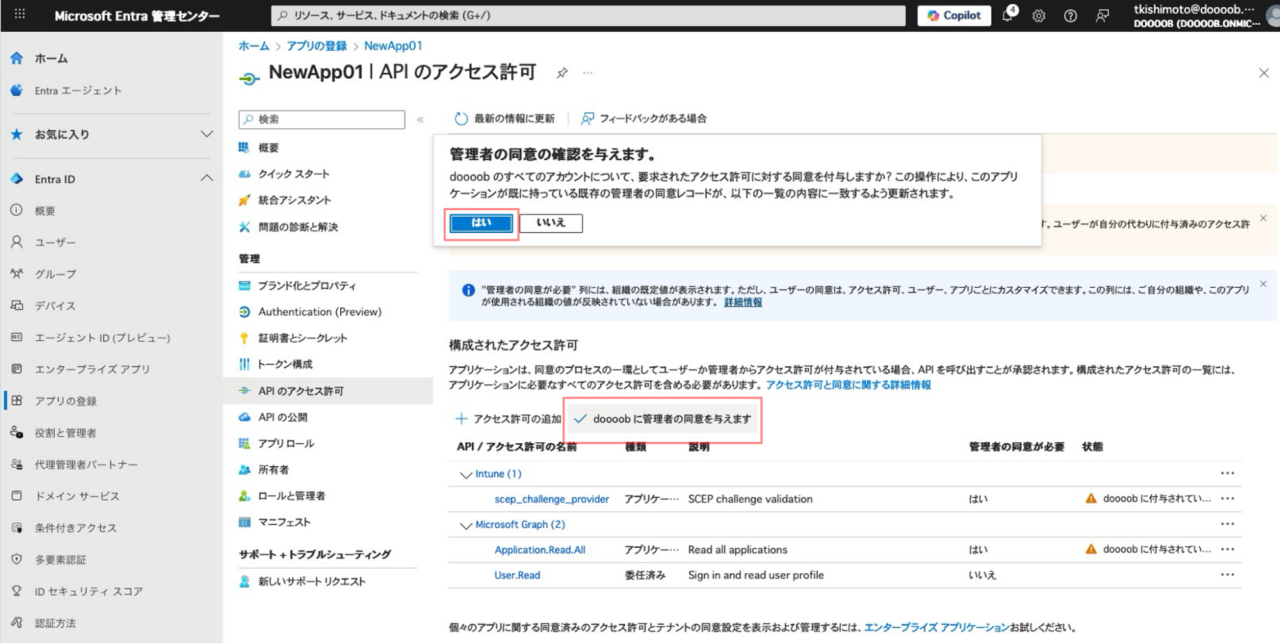Confirm consent by clicking はい
1280x644 pixels.
481,223
